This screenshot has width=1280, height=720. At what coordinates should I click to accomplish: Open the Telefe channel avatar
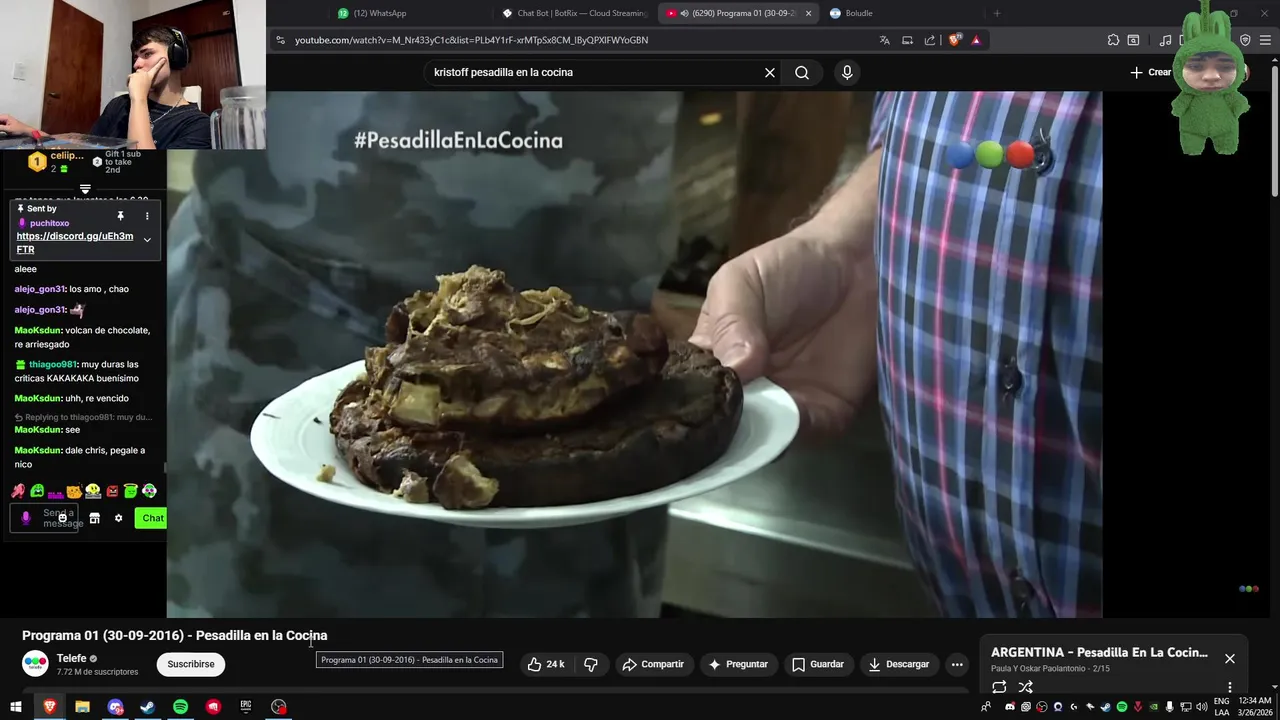click(35, 664)
